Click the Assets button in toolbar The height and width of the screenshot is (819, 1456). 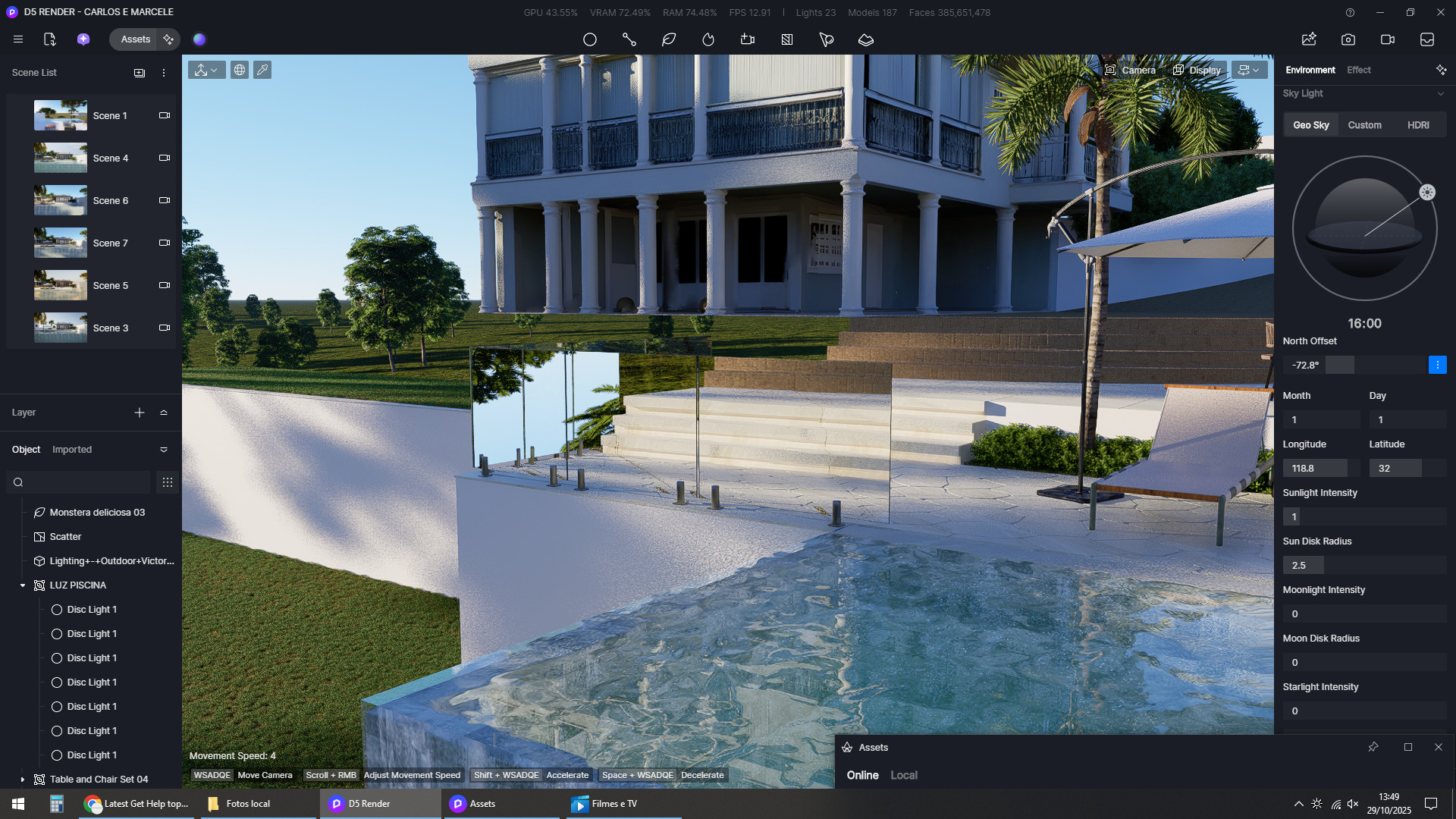[135, 39]
